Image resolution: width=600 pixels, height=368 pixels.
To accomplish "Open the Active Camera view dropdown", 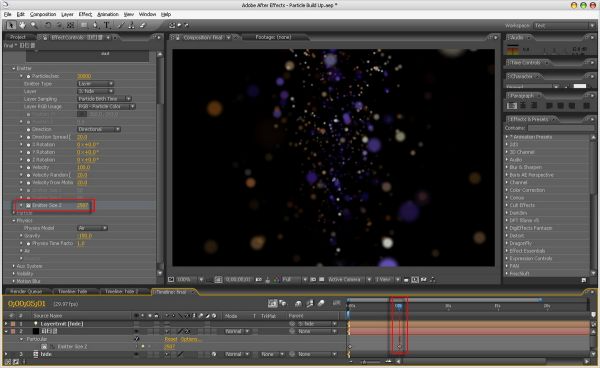I will [x=349, y=280].
